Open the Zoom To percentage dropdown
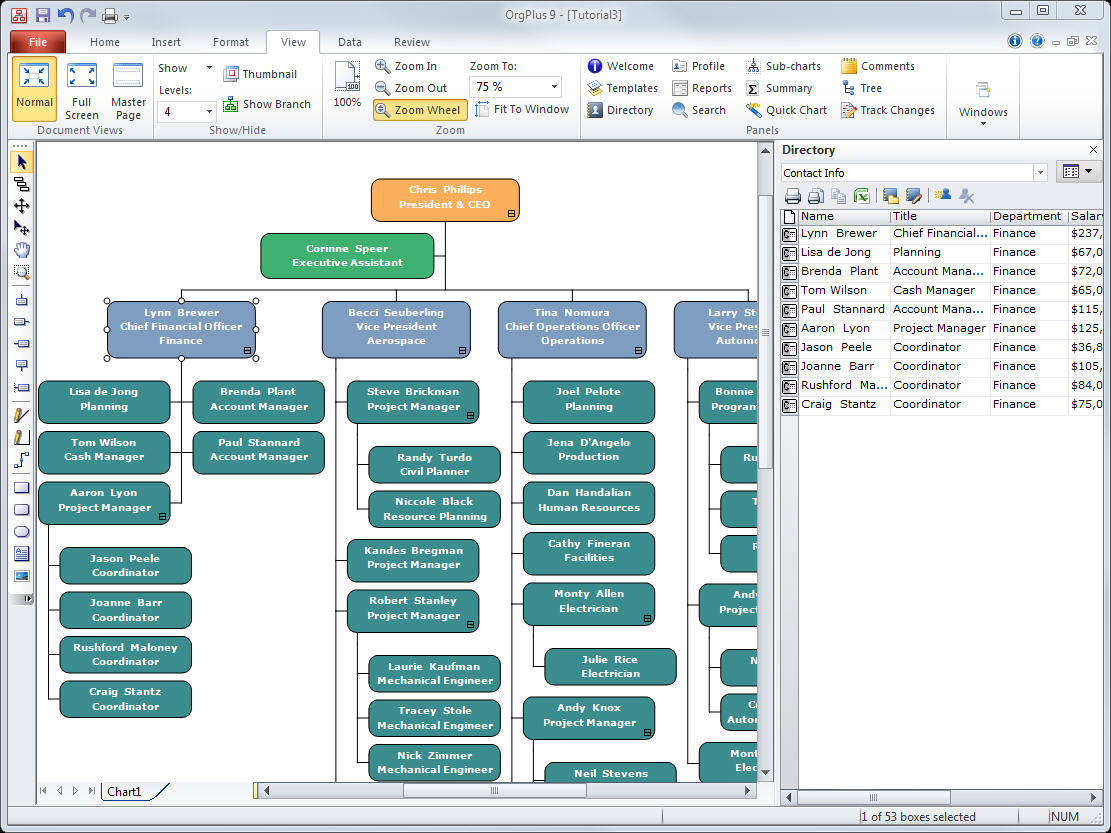1111x833 pixels. [x=554, y=87]
